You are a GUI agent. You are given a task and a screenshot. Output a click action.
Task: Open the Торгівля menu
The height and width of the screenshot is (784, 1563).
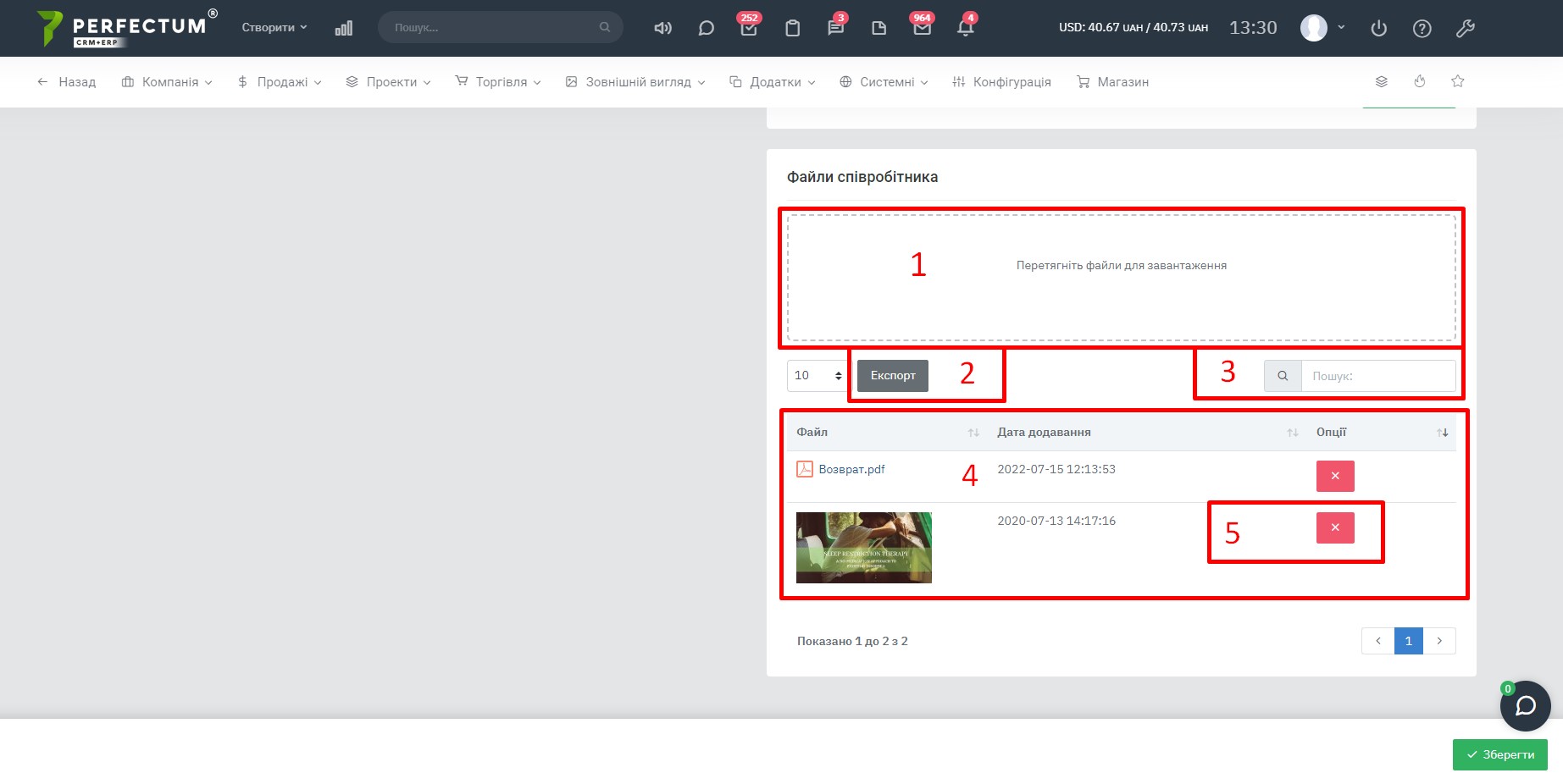pos(498,82)
